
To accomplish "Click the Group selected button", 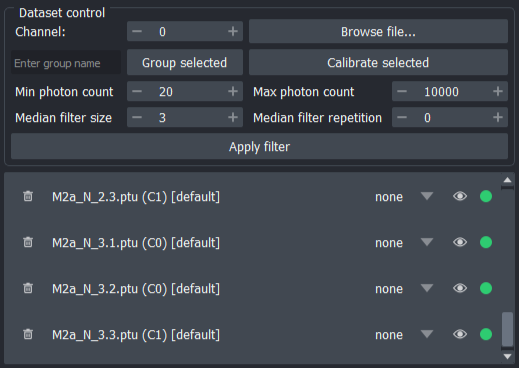I will click(x=185, y=62).
